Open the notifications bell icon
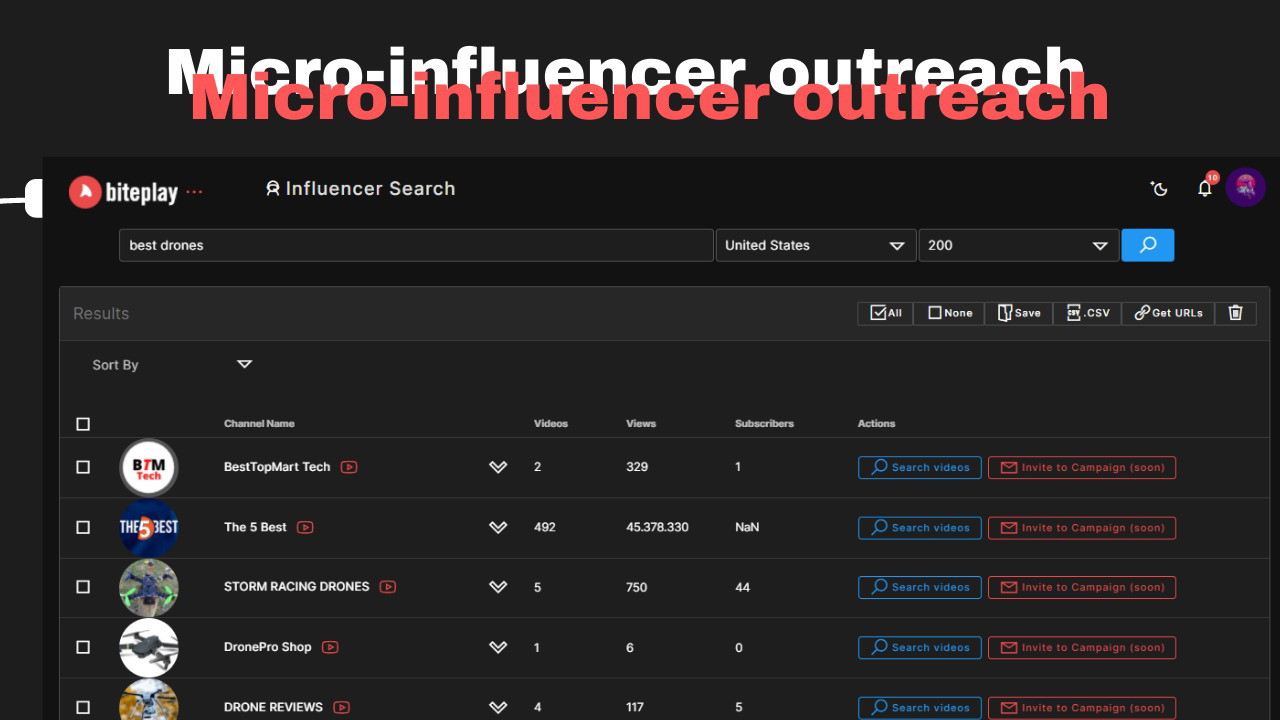Viewport: 1280px width, 720px height. 1205,188
